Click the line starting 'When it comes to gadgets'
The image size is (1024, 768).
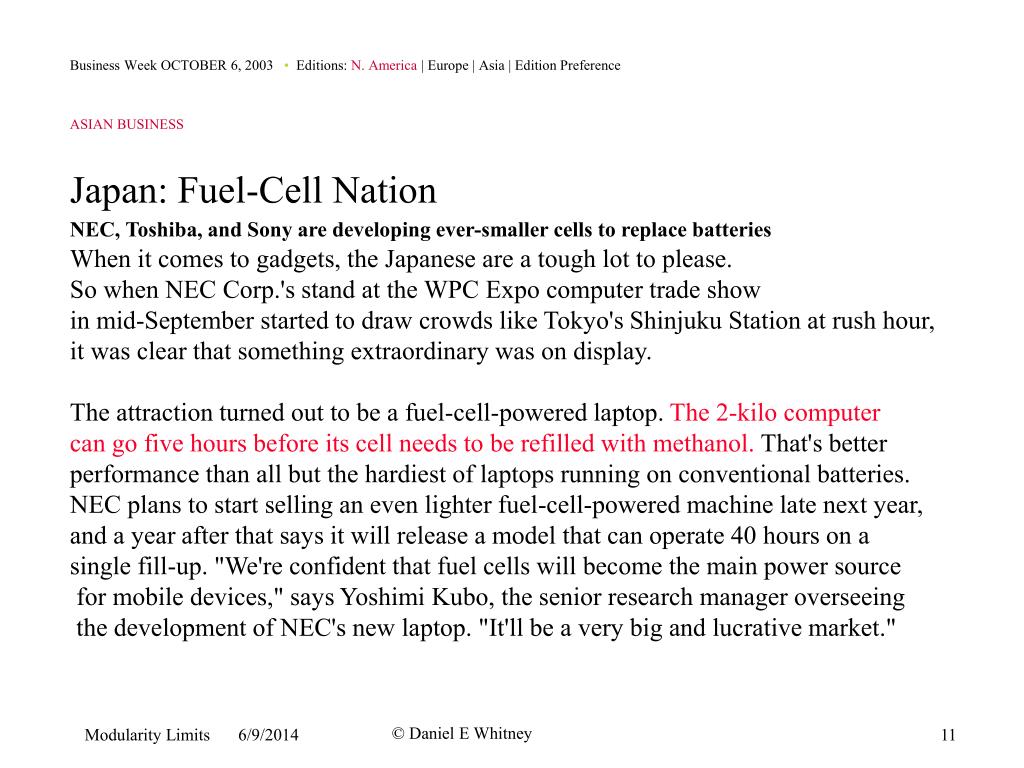(x=401, y=260)
